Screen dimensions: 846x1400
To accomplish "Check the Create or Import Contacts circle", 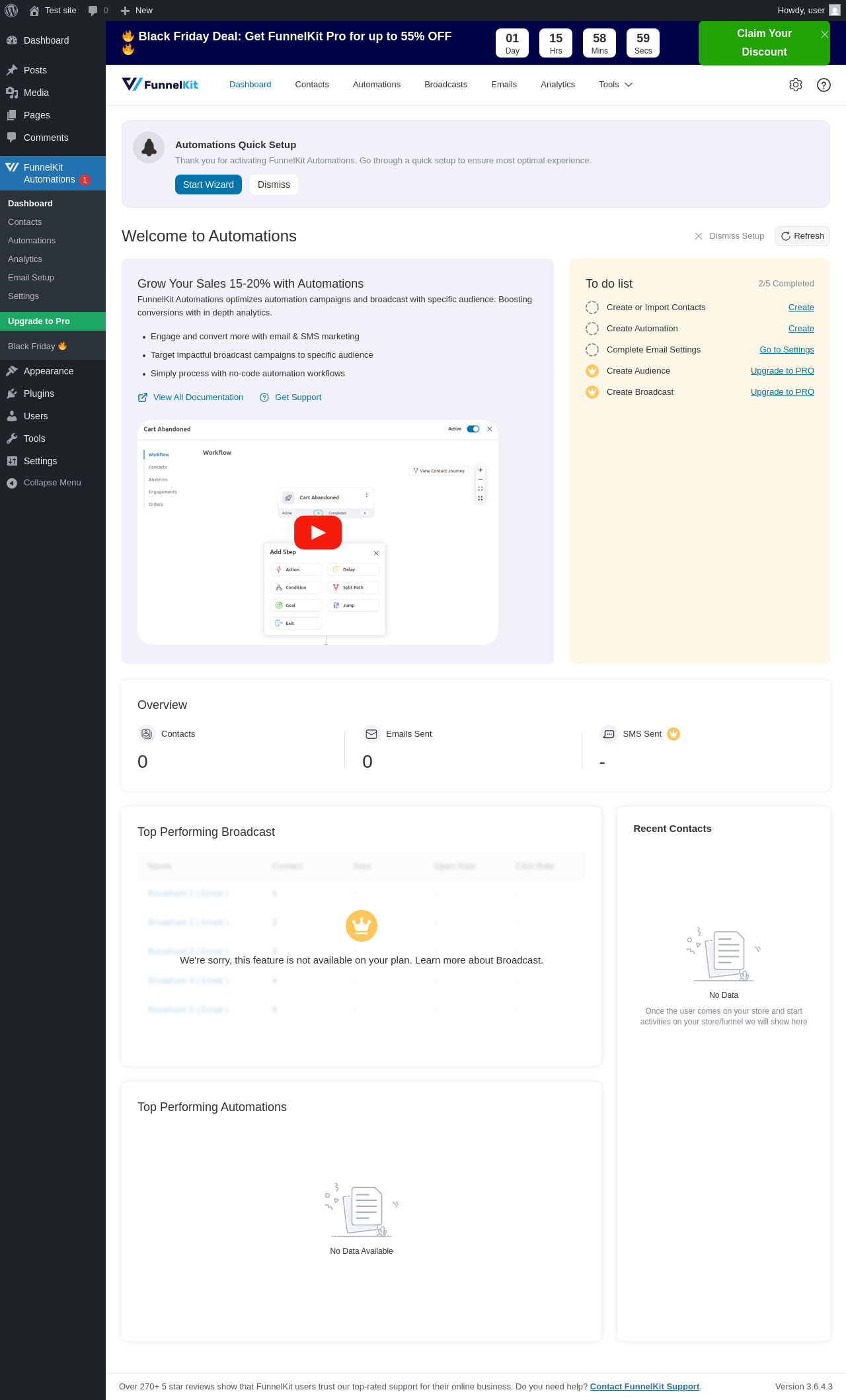I will coord(592,308).
